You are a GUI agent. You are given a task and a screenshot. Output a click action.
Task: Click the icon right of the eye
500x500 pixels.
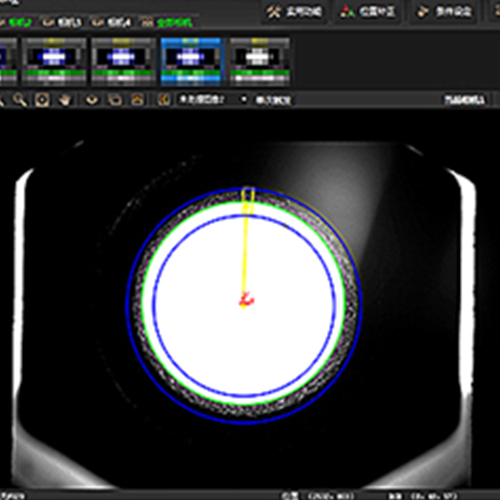pyautogui.click(x=115, y=99)
